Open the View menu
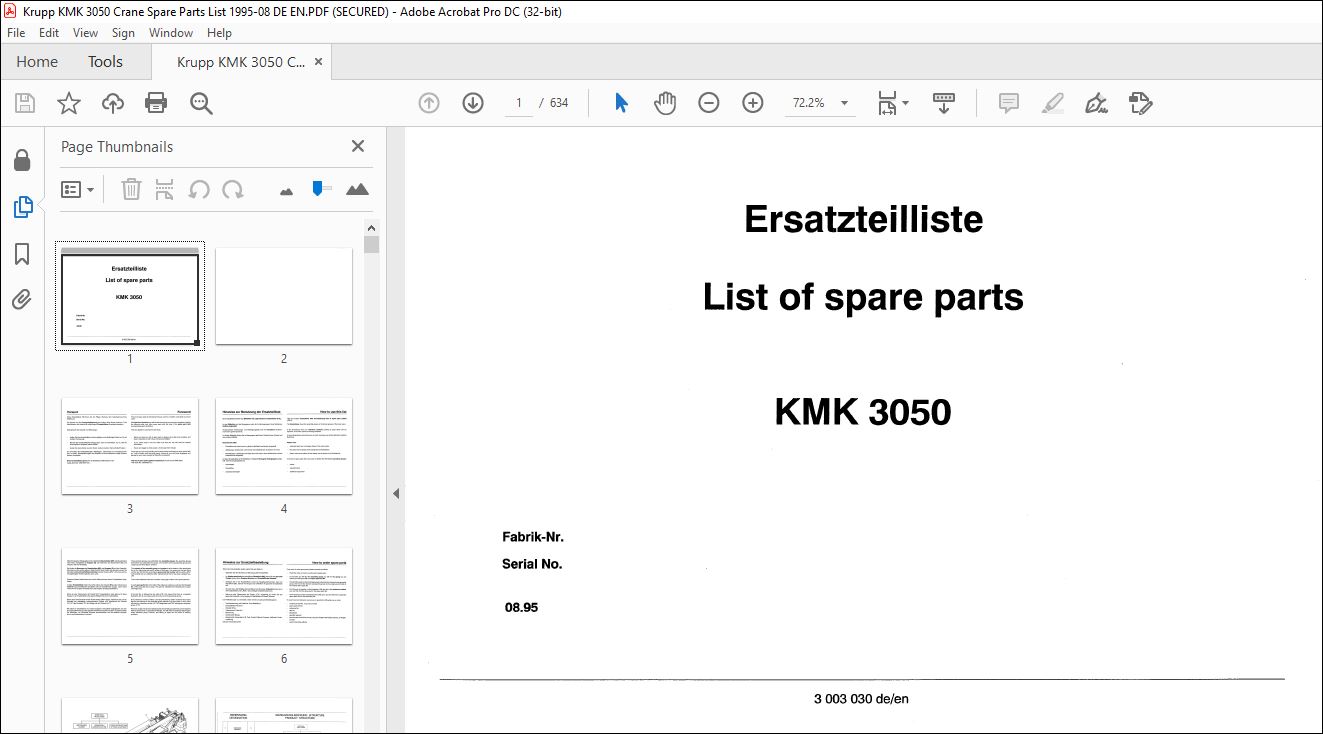 point(85,33)
